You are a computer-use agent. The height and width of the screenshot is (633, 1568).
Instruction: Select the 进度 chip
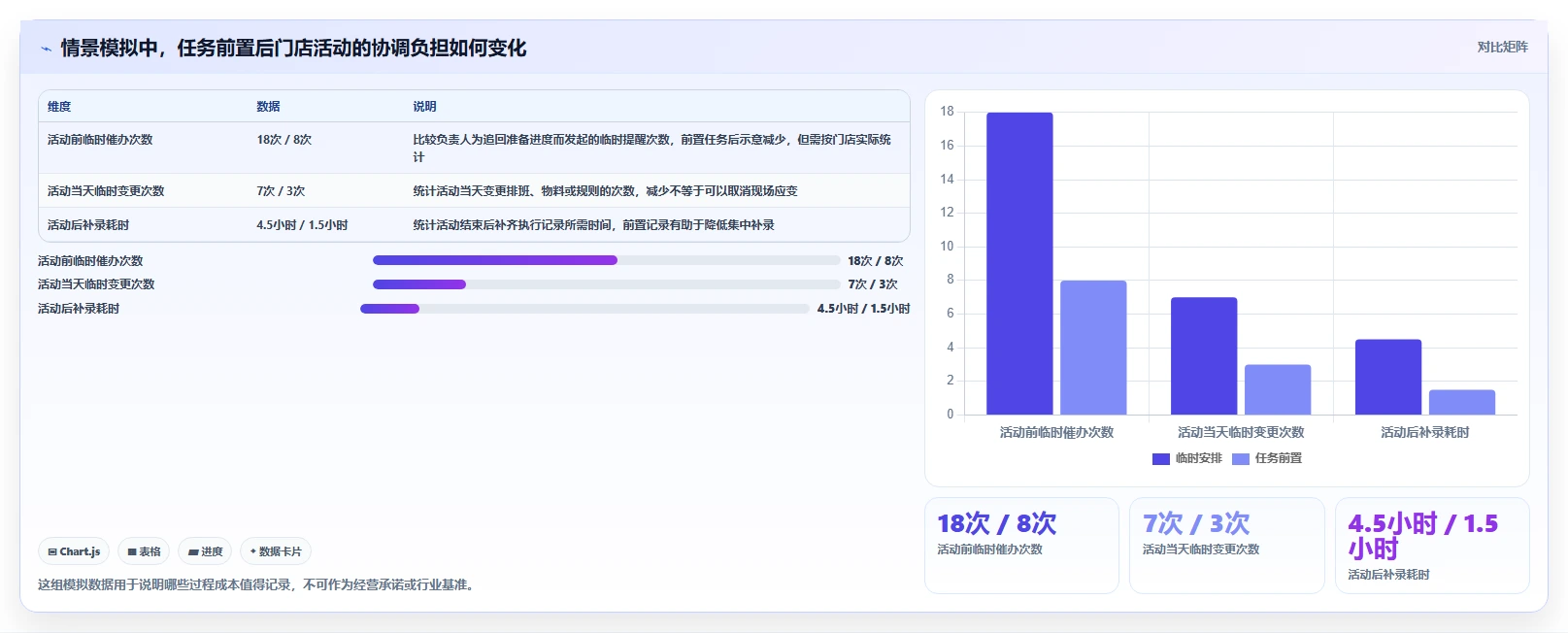coord(205,551)
